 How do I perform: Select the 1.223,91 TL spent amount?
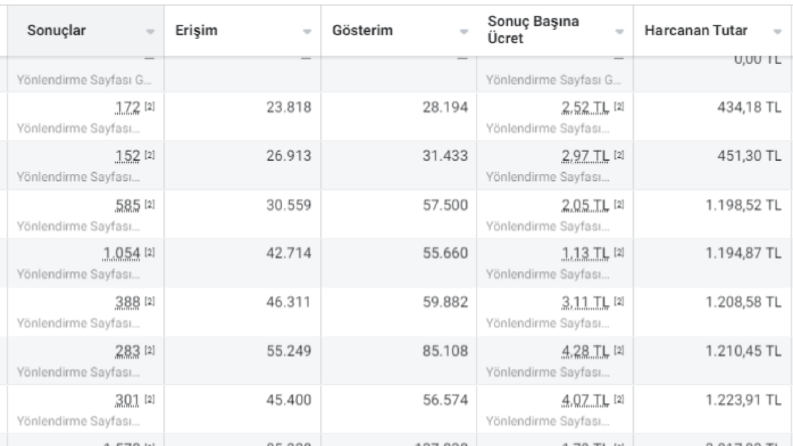[743, 400]
